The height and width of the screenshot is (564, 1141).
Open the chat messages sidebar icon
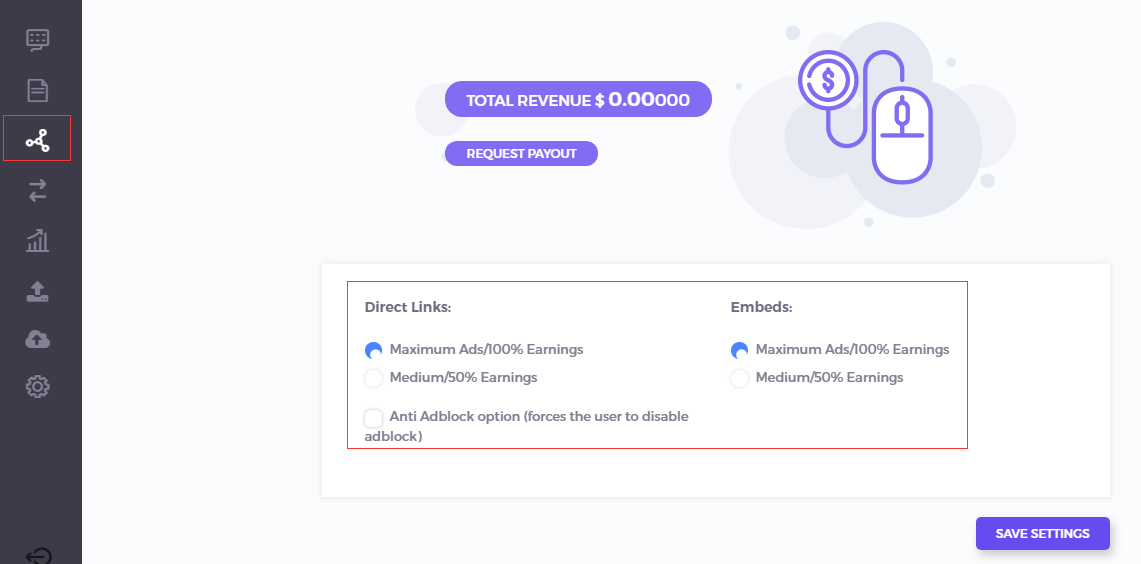38,40
